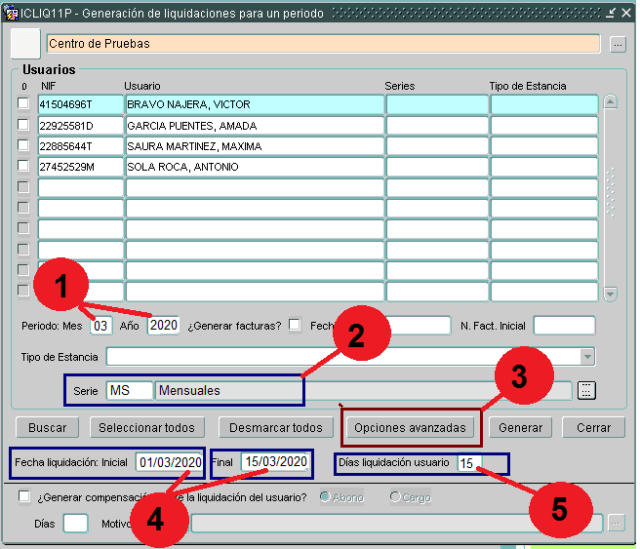This screenshot has height=549, width=640.
Task: Click Desmarcar todos button
Action: (275, 427)
